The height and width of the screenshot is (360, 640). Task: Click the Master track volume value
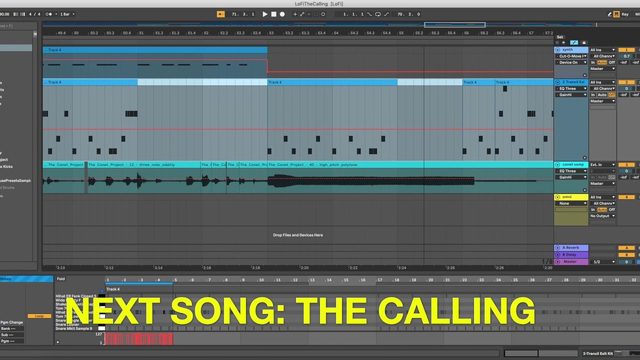[x=627, y=262]
